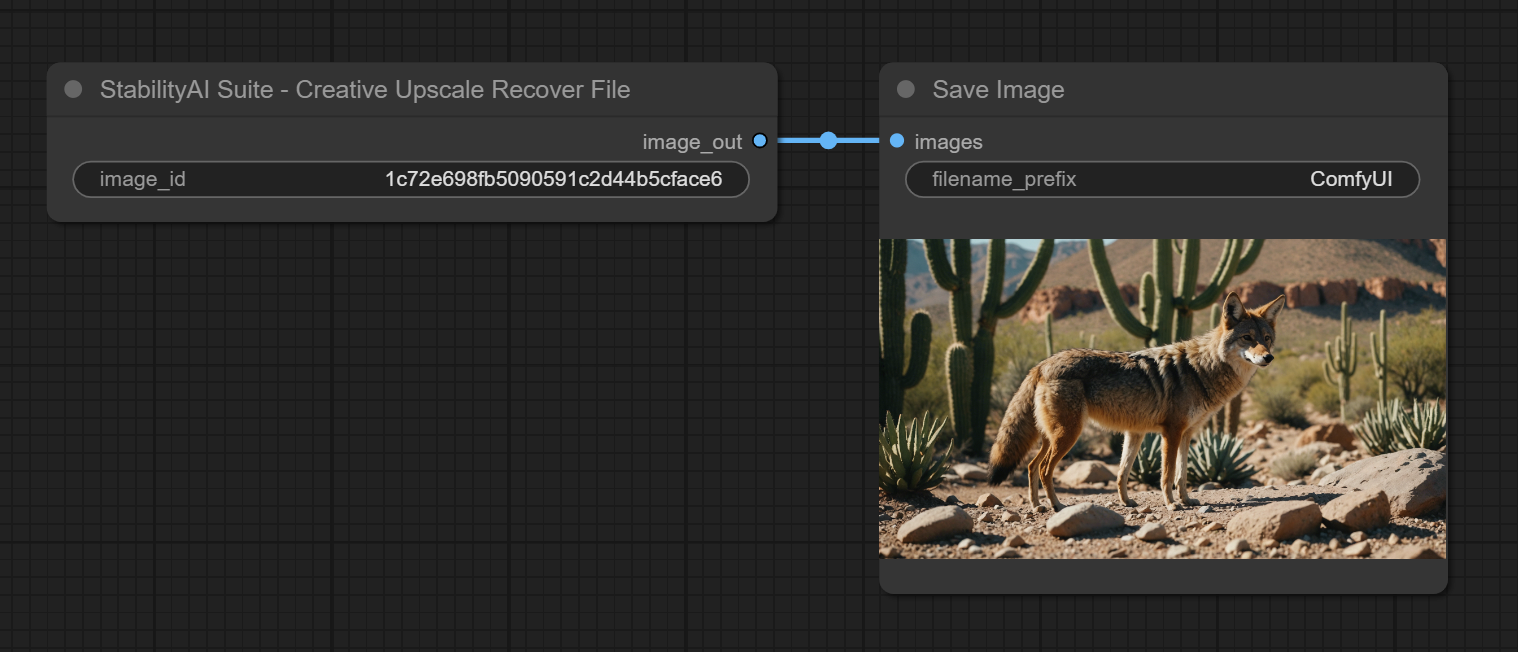Click the image_out output connector
This screenshot has height=652, width=1518.
(x=760, y=141)
